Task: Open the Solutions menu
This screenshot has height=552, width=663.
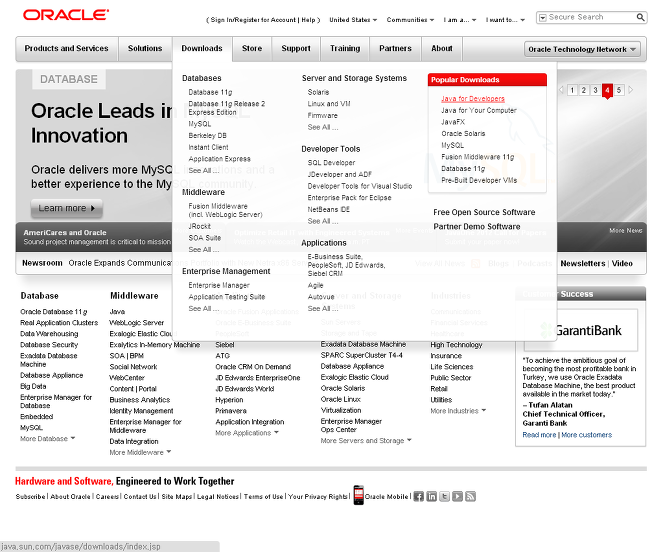Action: tap(145, 49)
